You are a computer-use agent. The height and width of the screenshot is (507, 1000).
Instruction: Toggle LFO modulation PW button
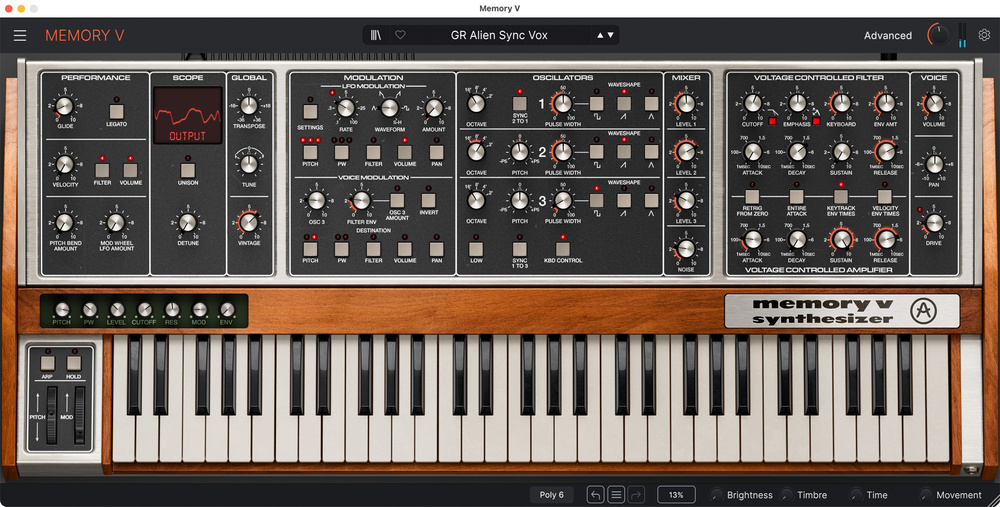(342, 152)
